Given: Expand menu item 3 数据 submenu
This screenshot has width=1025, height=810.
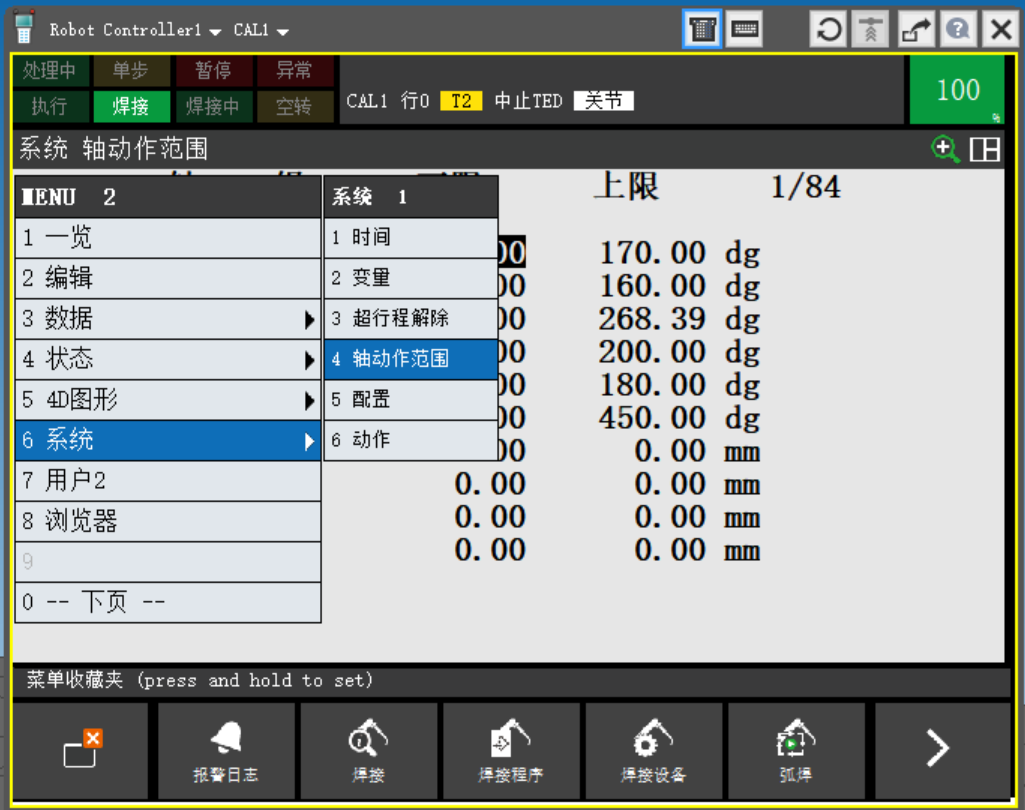Looking at the screenshot, I should pyautogui.click(x=168, y=319).
